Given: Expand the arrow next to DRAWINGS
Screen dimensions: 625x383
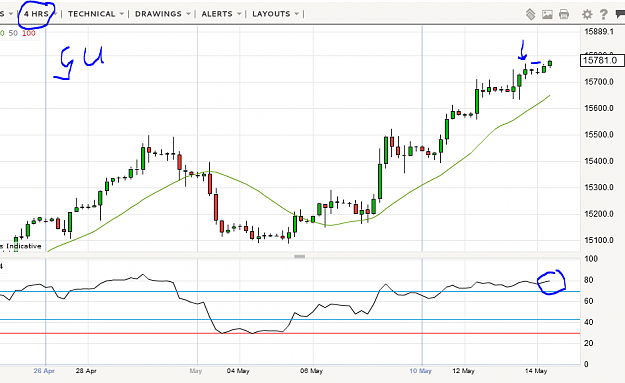Looking at the screenshot, I should point(188,14).
